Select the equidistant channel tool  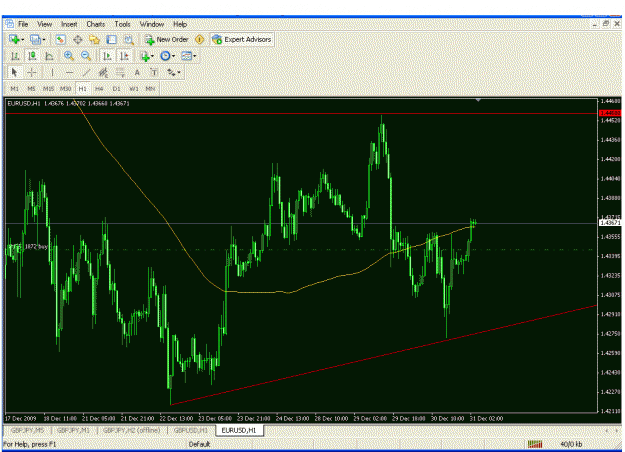pyautogui.click(x=103, y=73)
